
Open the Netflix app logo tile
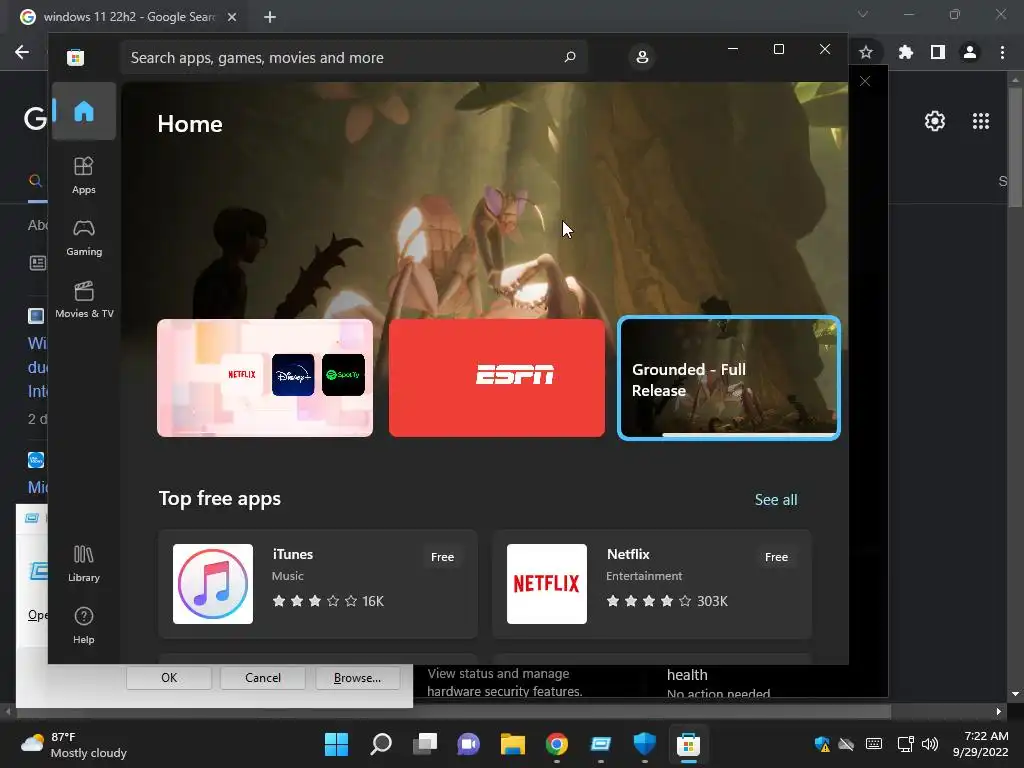547,584
